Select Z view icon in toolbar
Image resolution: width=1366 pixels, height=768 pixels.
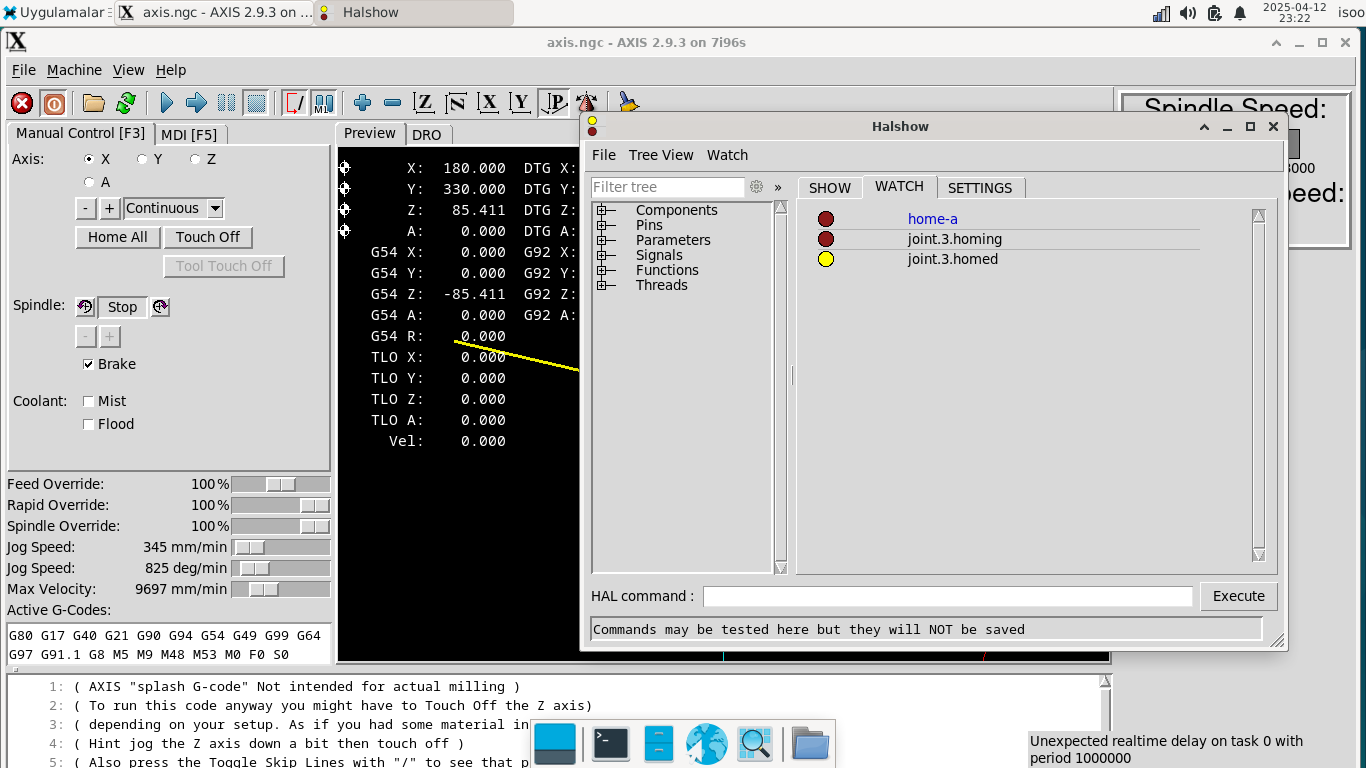(x=424, y=103)
